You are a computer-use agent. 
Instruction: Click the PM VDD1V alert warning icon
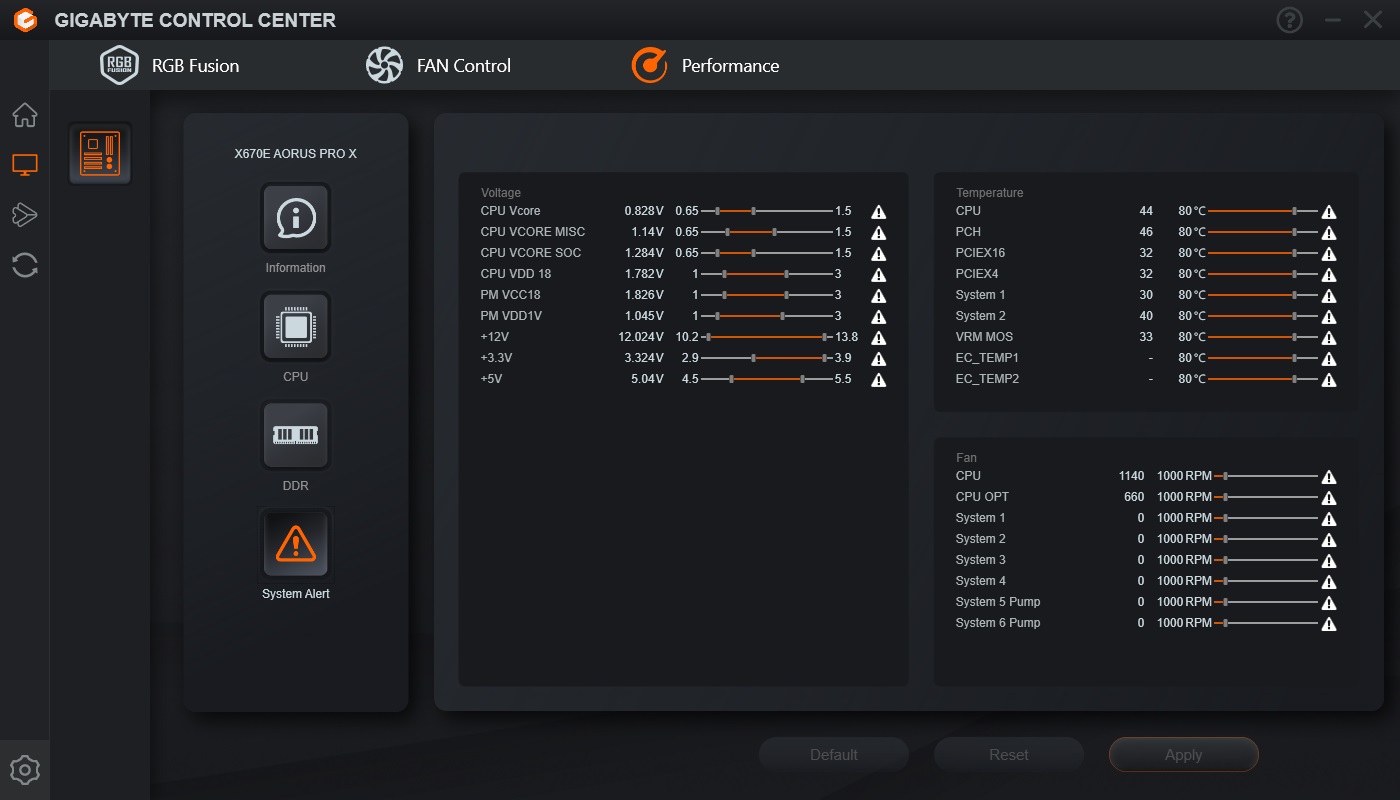click(x=878, y=317)
